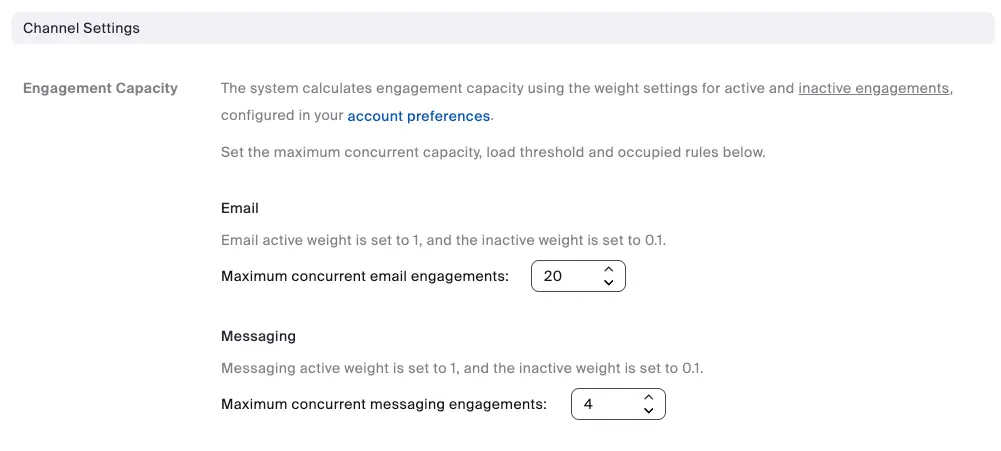The width and height of the screenshot is (1001, 451).
Task: Click the Maximum concurrent messaging engagements label
Action: (384, 404)
